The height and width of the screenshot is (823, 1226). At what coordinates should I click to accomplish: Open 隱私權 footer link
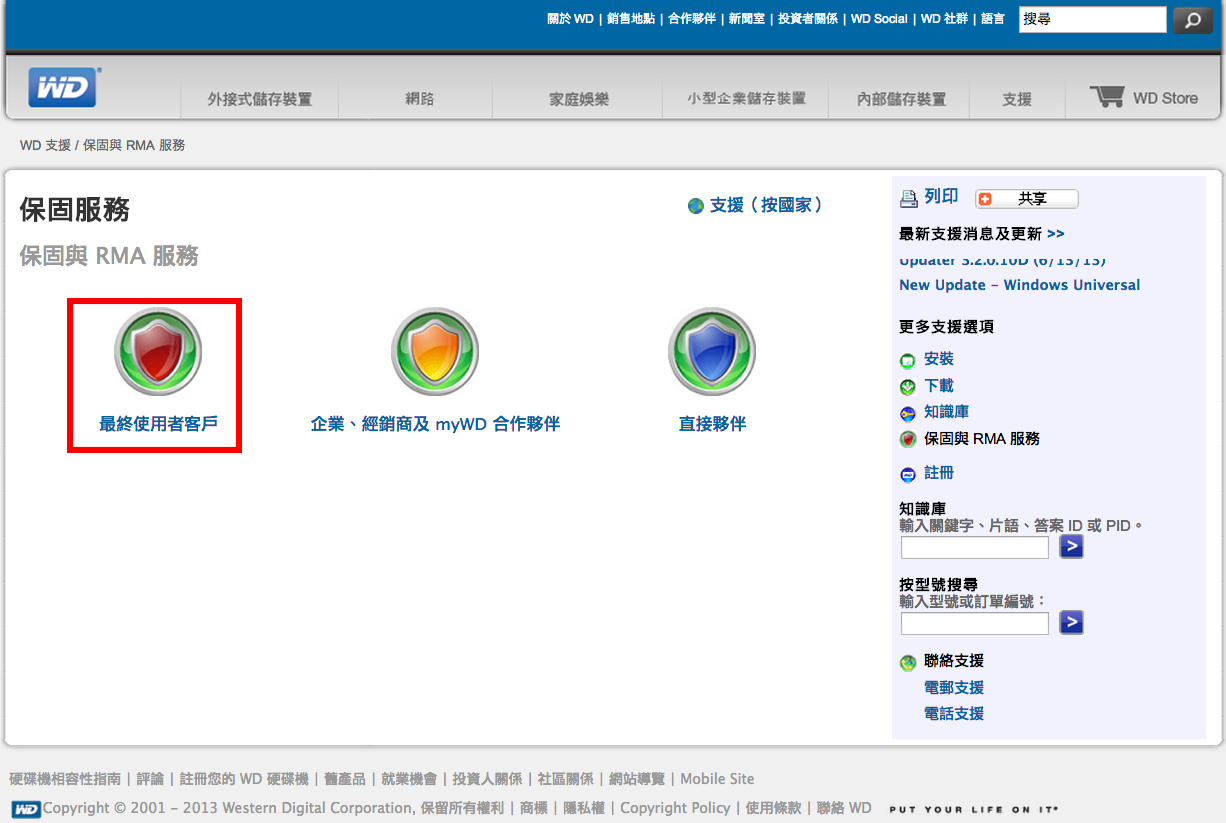coord(582,808)
